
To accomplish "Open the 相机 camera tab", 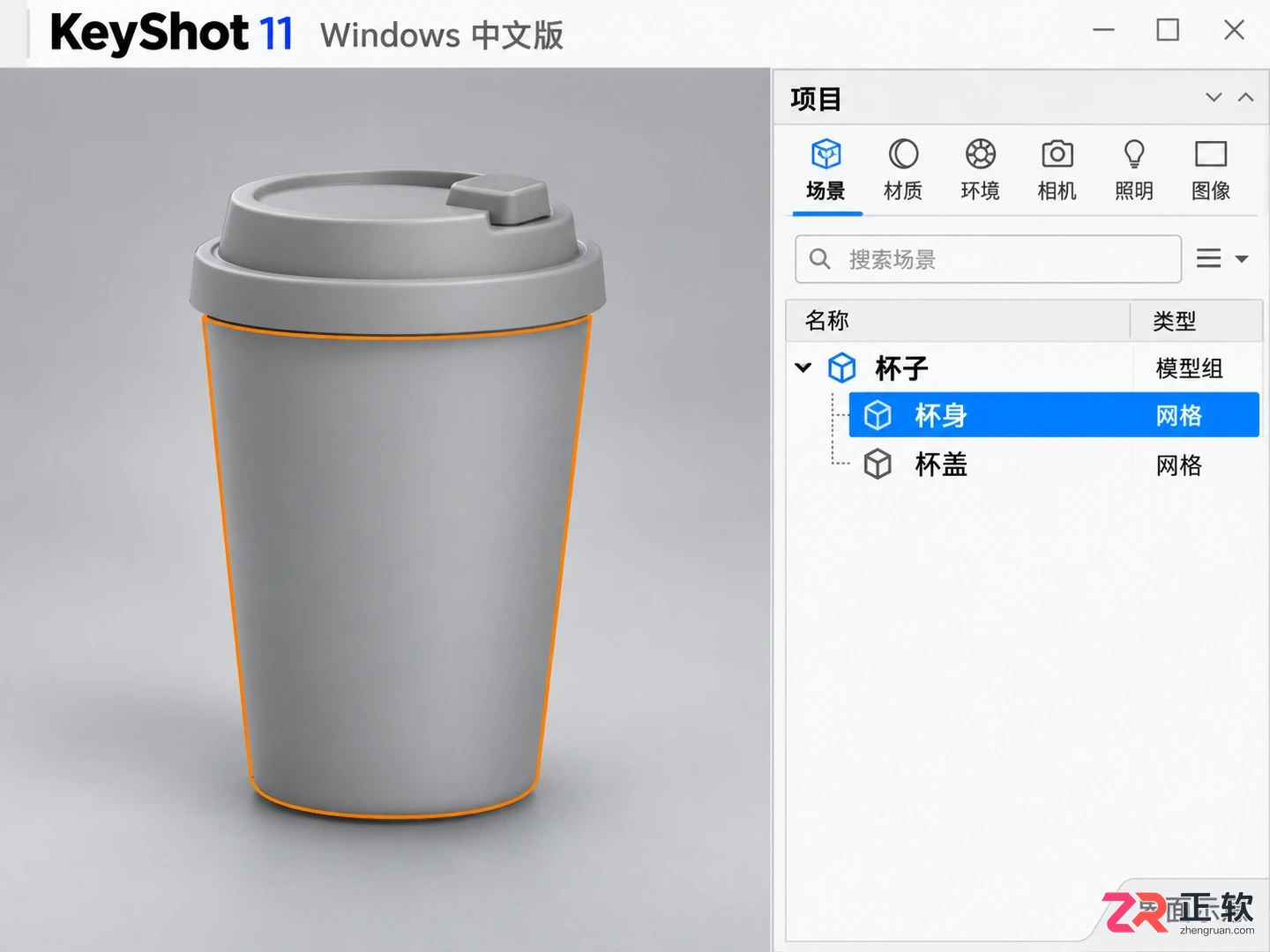I will (1057, 170).
